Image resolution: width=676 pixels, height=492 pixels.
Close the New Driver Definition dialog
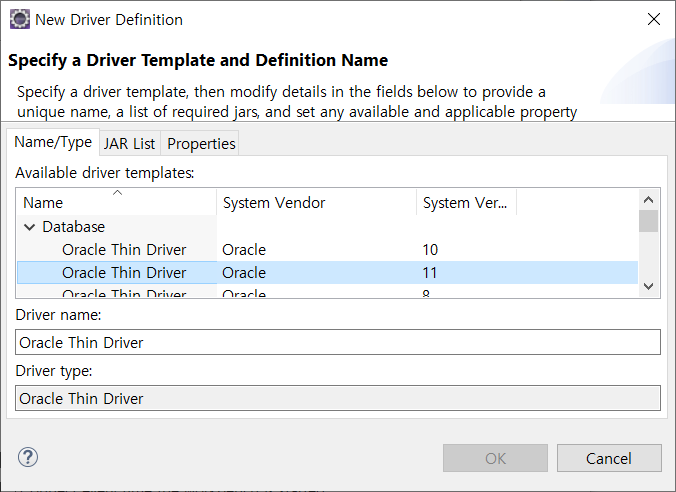click(x=654, y=19)
